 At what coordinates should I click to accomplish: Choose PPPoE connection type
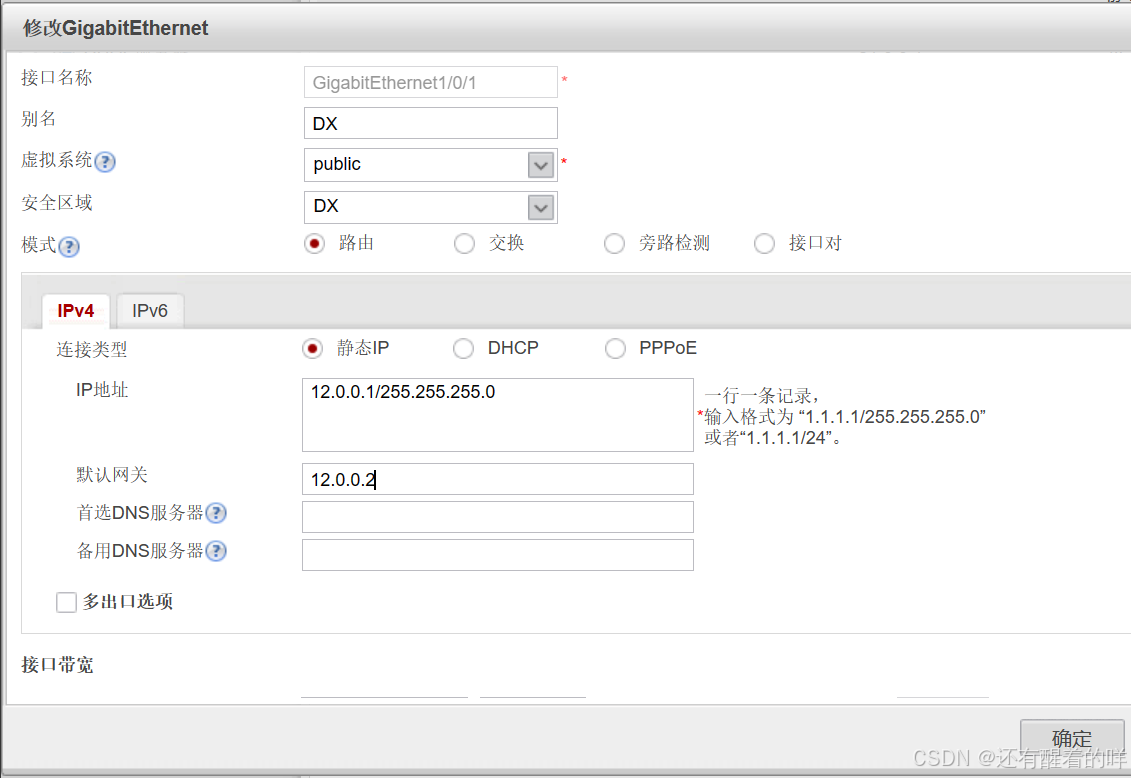(615, 349)
